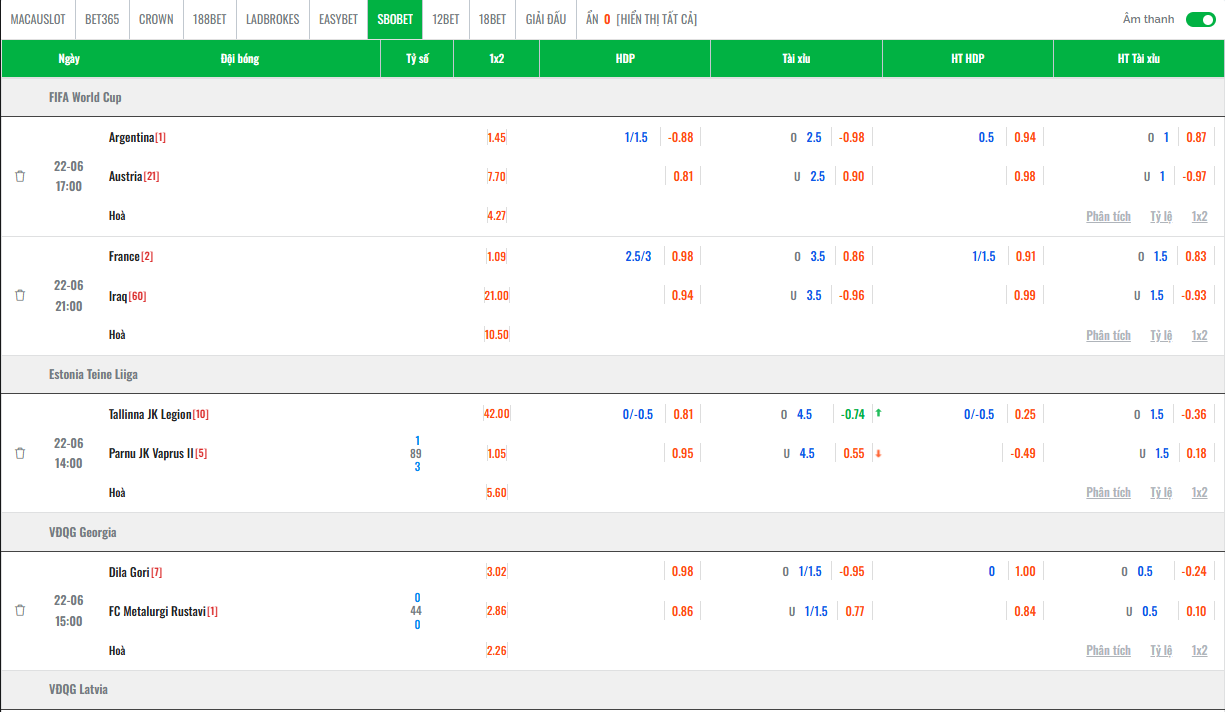
Task: Click Argentina 1x2 odds 1.45
Action: 496,137
